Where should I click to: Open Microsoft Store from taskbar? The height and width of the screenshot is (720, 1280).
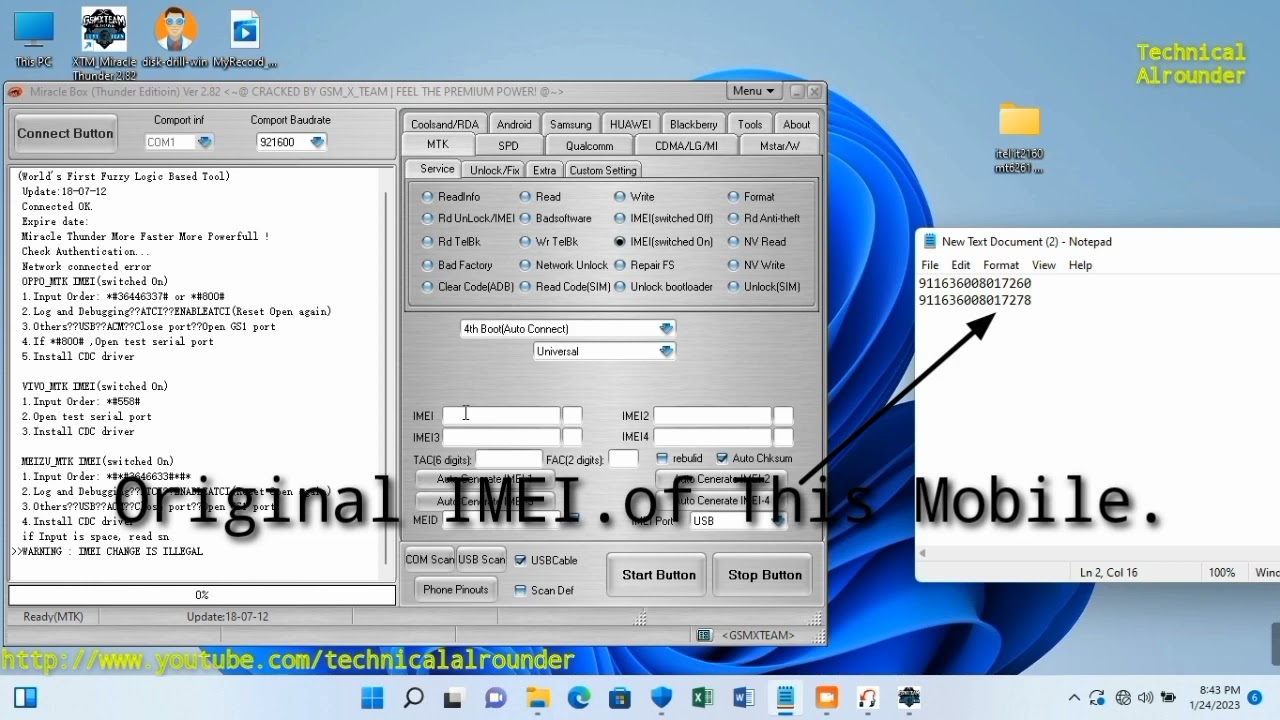[x=620, y=697]
